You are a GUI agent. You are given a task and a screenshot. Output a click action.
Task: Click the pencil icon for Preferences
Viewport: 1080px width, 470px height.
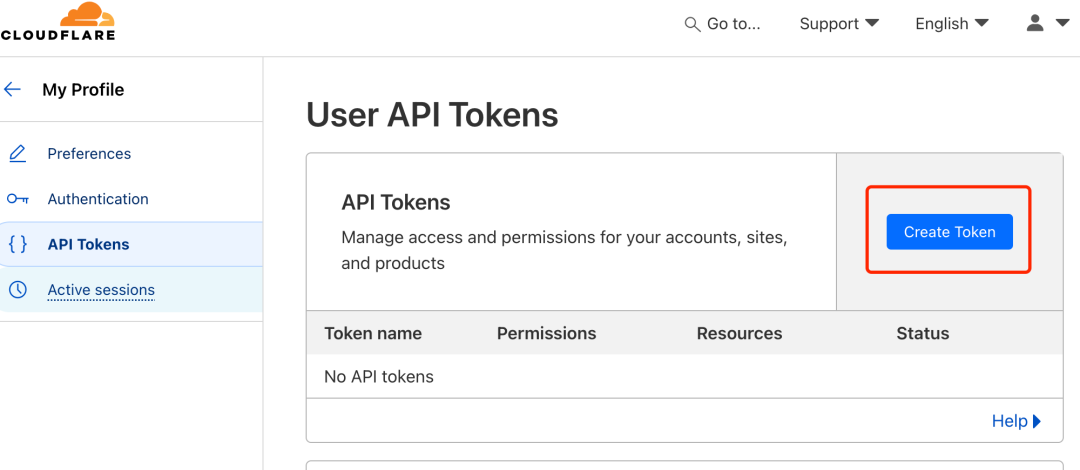pos(17,154)
